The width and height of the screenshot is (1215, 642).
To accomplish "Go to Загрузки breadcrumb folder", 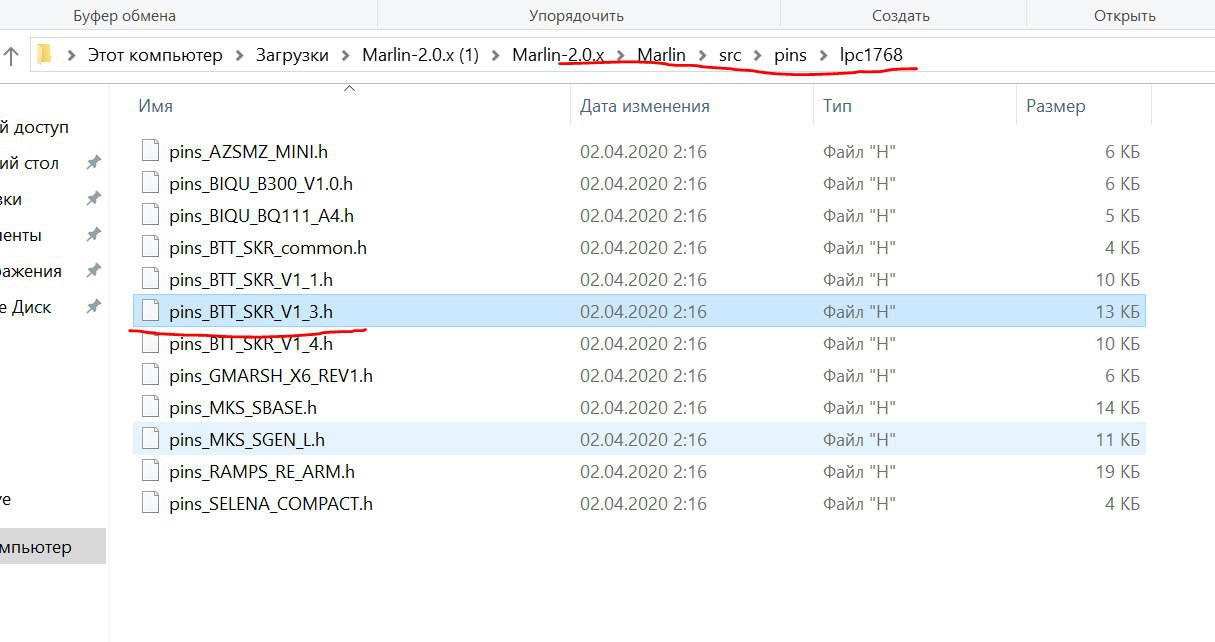I will (292, 56).
